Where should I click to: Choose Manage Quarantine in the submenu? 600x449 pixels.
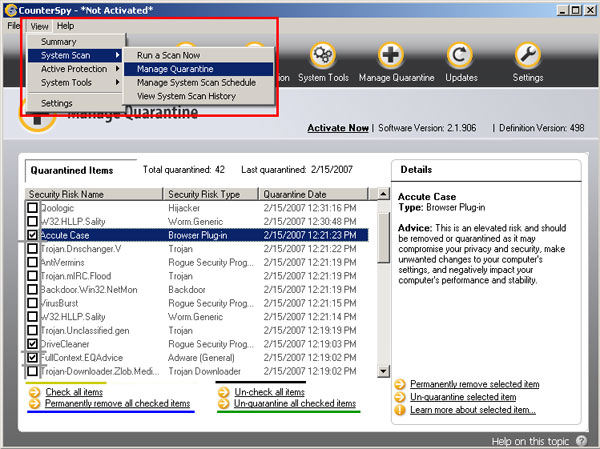pos(199,69)
